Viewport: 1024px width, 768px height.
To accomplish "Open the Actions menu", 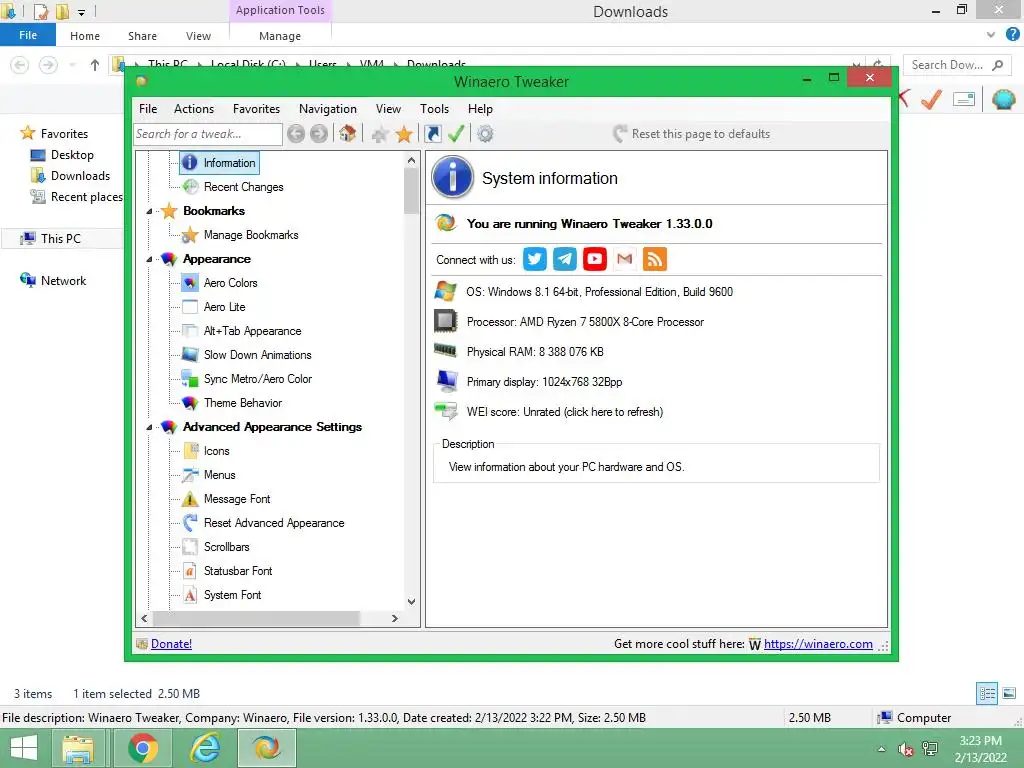I will [x=194, y=109].
